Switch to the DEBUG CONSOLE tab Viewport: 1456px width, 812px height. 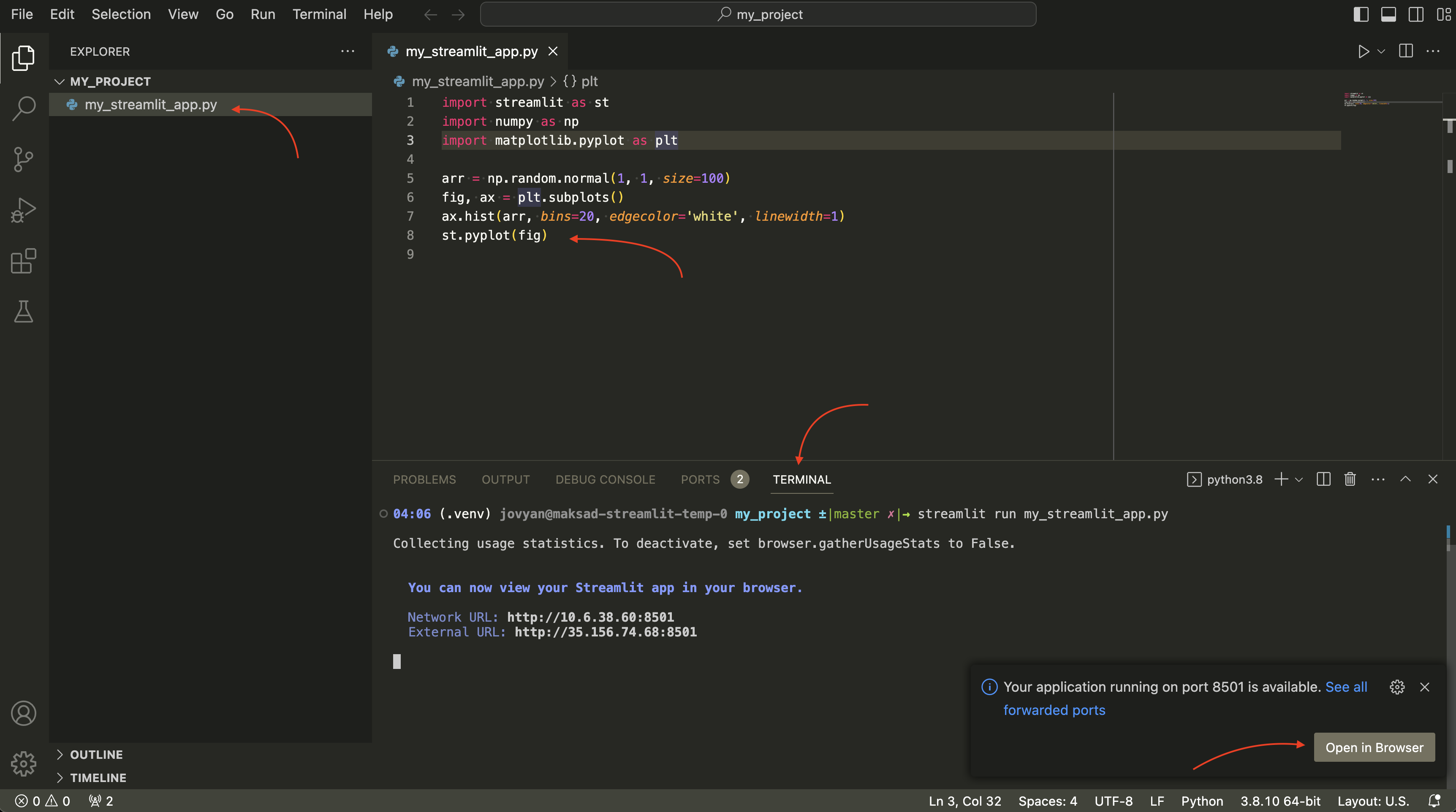tap(606, 479)
